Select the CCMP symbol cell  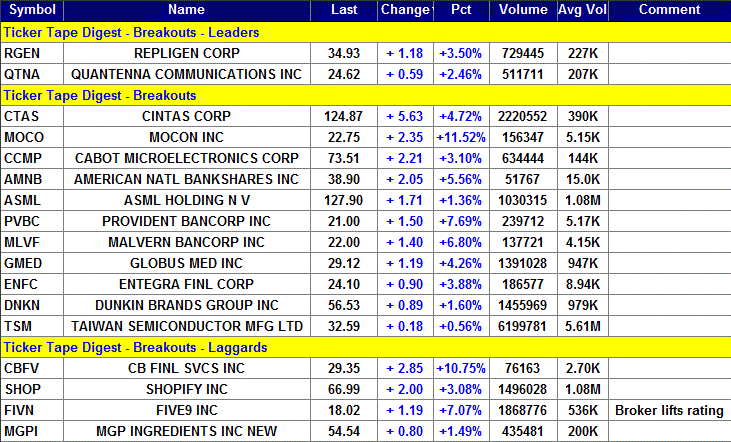pyautogui.click(x=32, y=158)
